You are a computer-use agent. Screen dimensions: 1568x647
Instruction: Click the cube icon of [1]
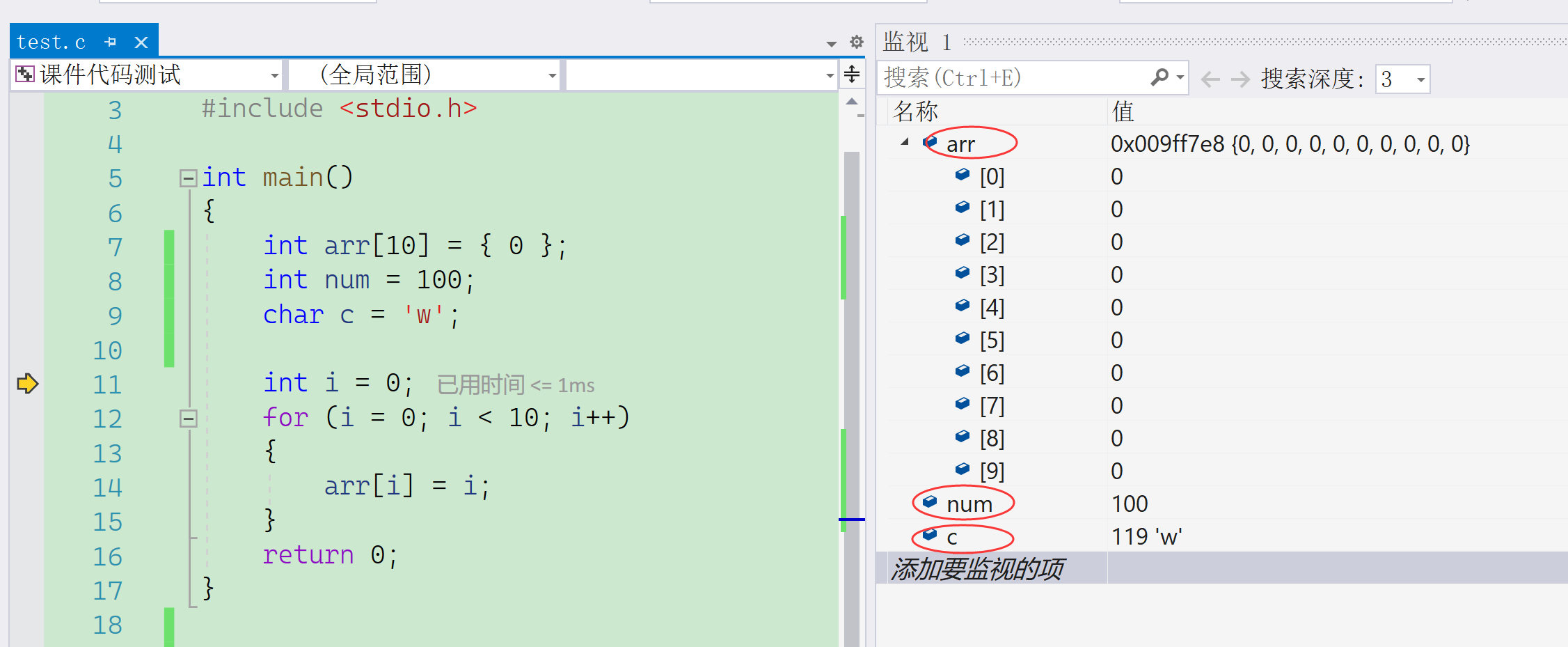[963, 207]
